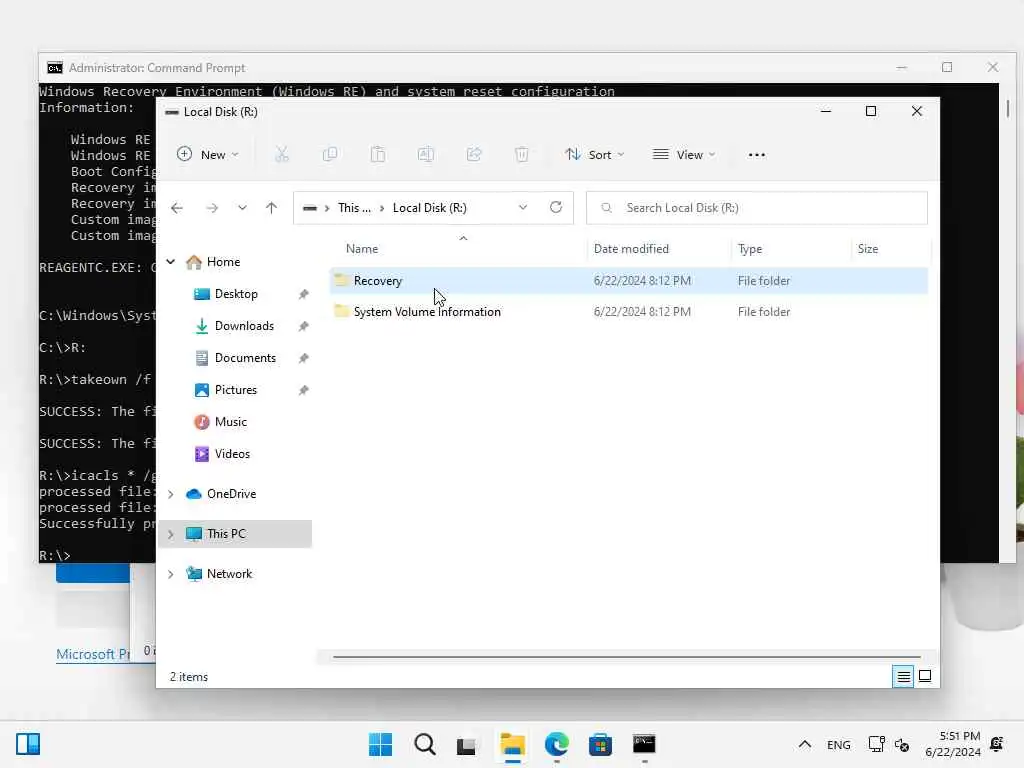Click the Share icon in Explorer toolbar
The image size is (1024, 768).
tap(474, 155)
